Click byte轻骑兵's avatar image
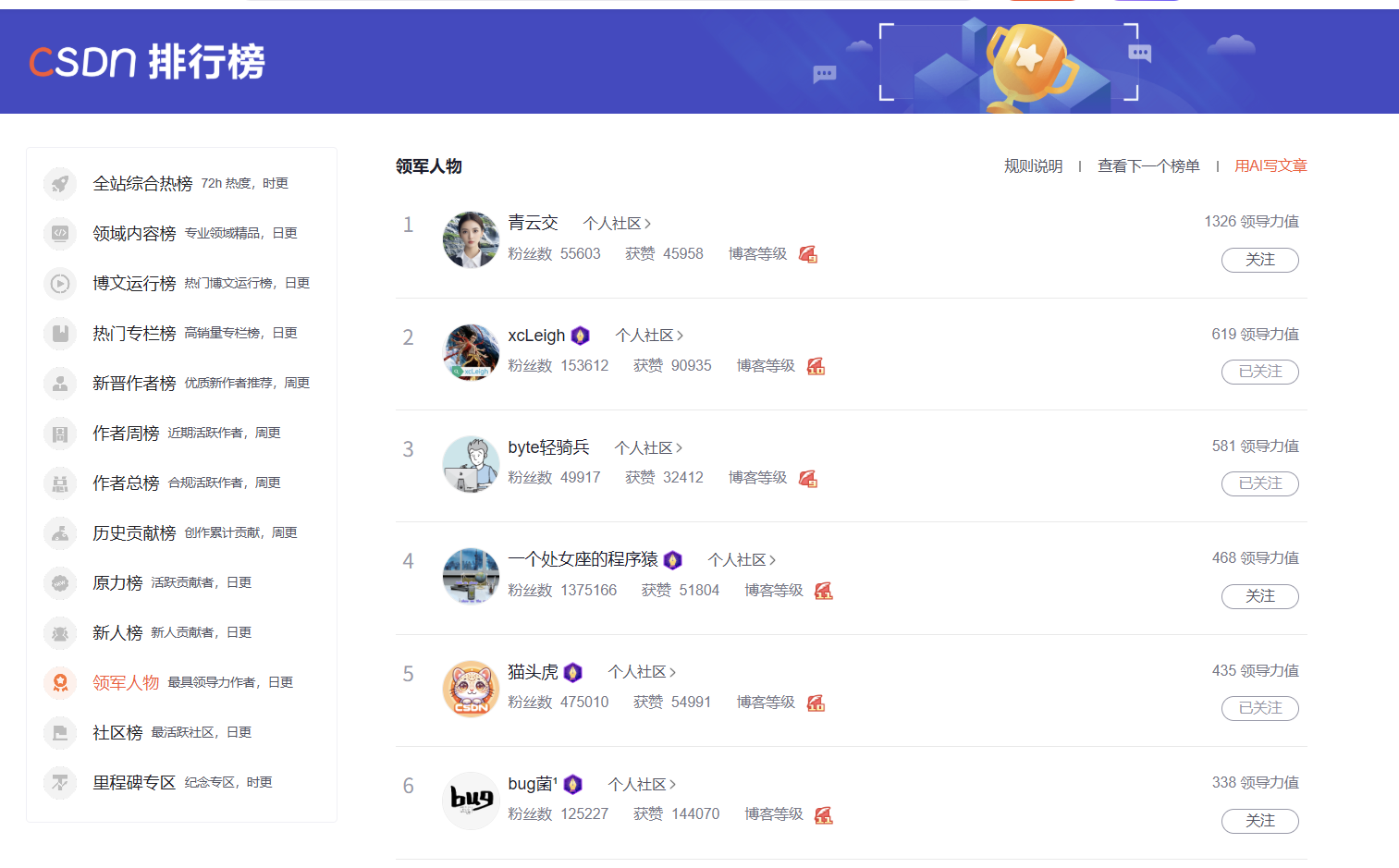This screenshot has width=1399, height=868. (x=471, y=464)
